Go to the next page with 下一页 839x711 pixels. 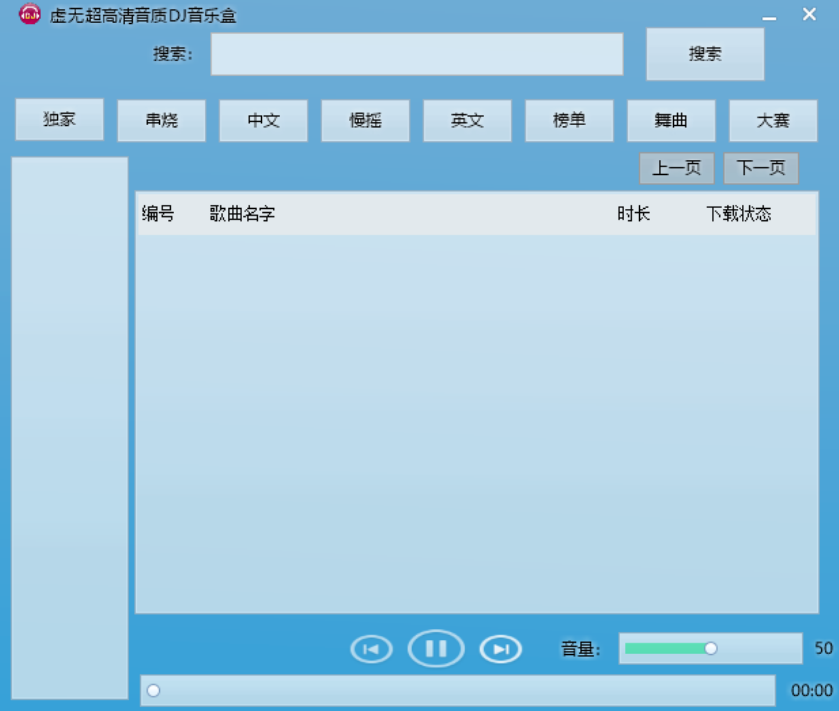click(761, 168)
